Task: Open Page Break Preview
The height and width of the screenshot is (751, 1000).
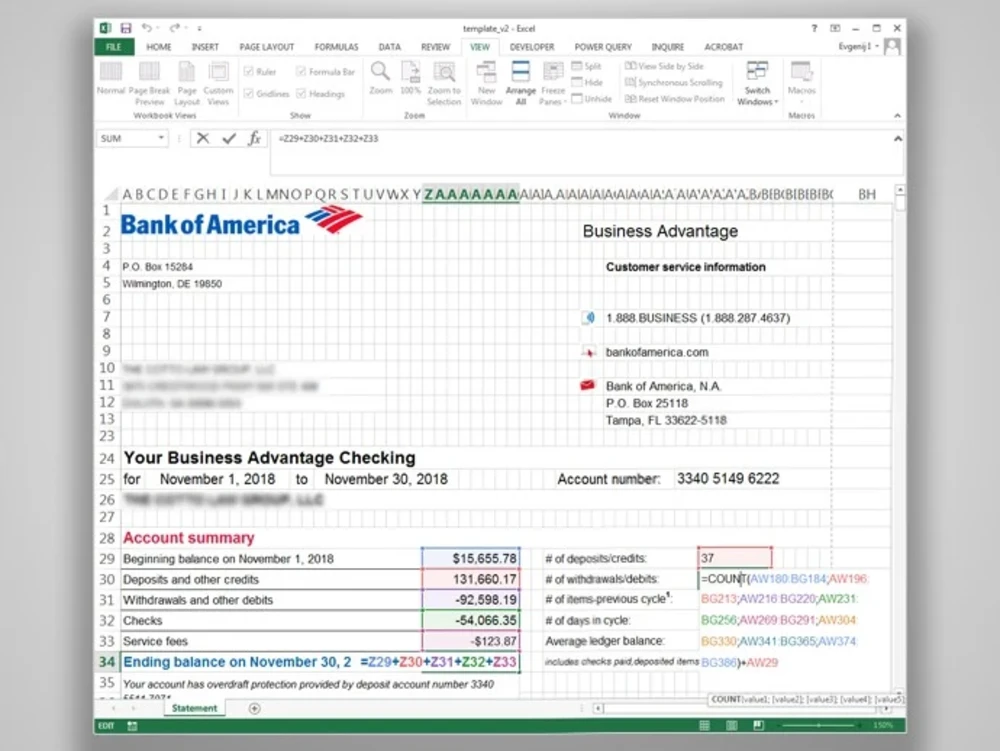Action: coord(149,84)
